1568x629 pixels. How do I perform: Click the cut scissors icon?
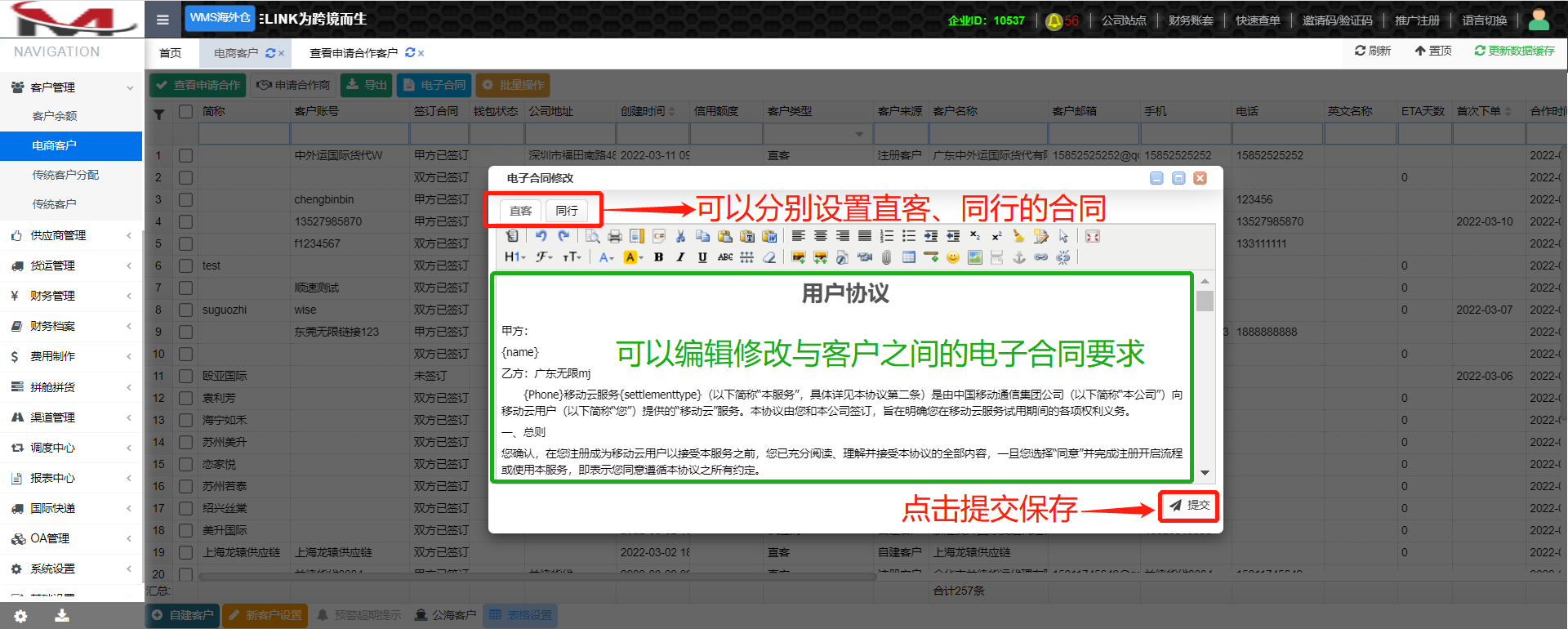680,236
